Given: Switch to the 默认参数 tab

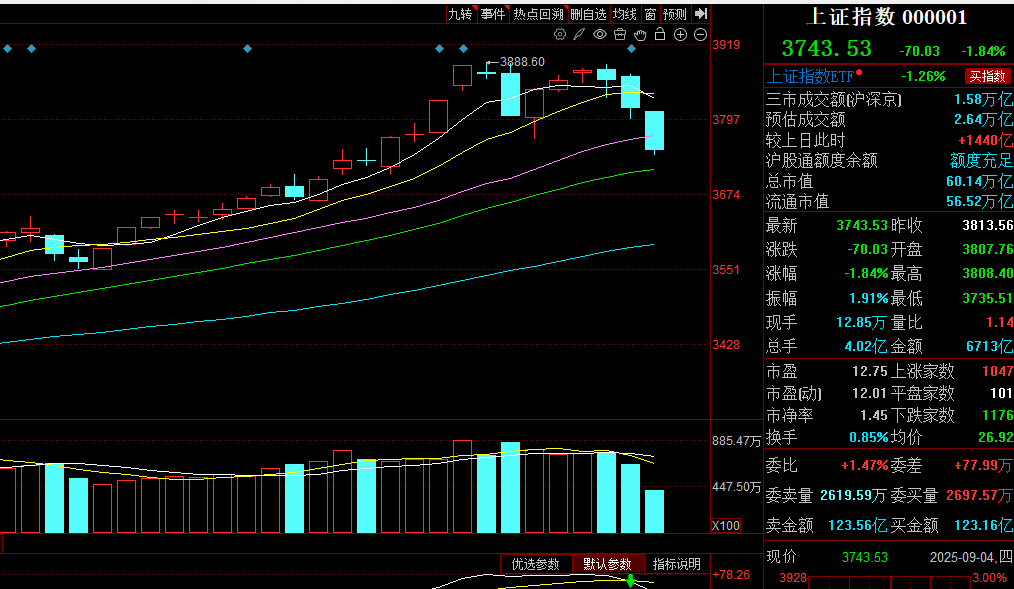Looking at the screenshot, I should [608, 564].
